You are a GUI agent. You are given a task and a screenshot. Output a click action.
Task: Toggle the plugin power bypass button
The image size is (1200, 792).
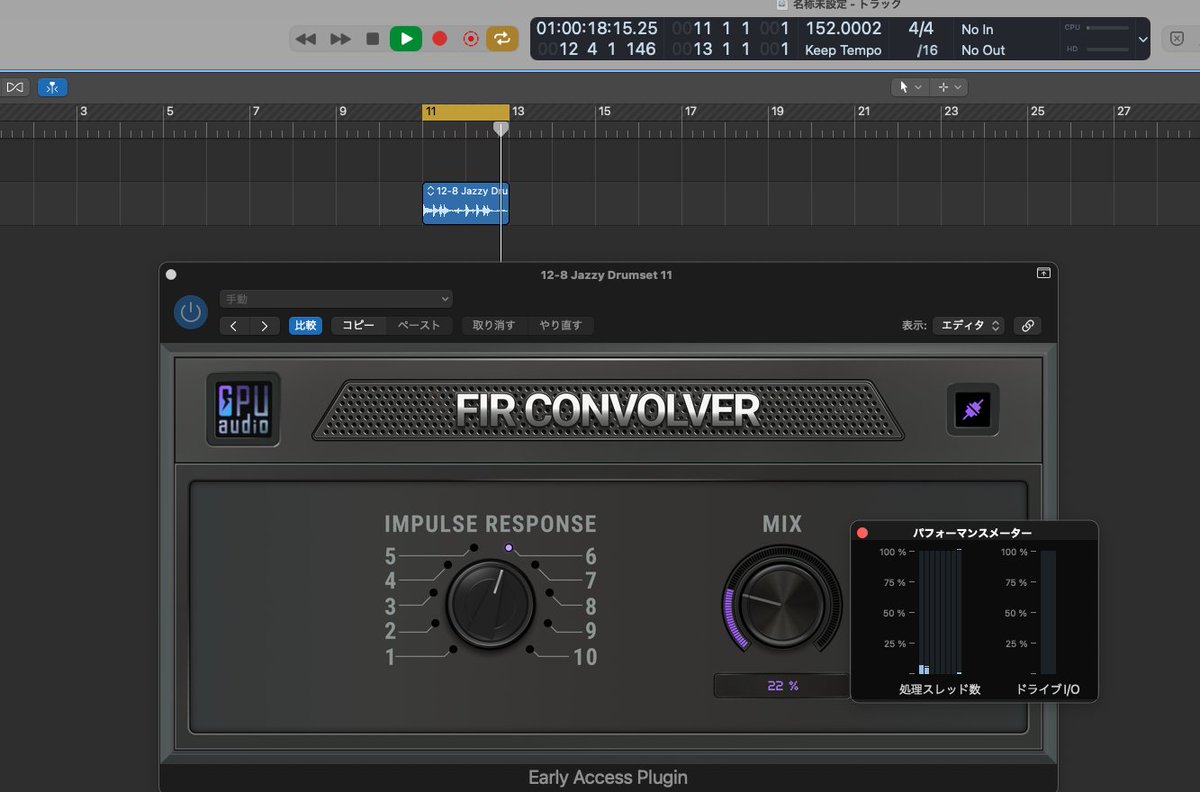click(x=191, y=312)
